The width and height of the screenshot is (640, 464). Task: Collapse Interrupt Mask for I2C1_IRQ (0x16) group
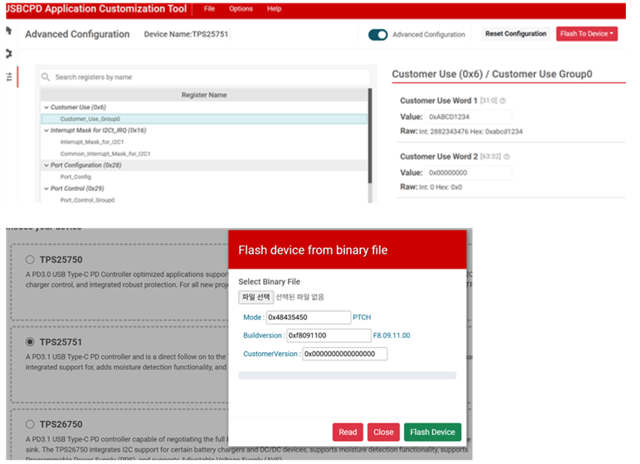pos(47,131)
